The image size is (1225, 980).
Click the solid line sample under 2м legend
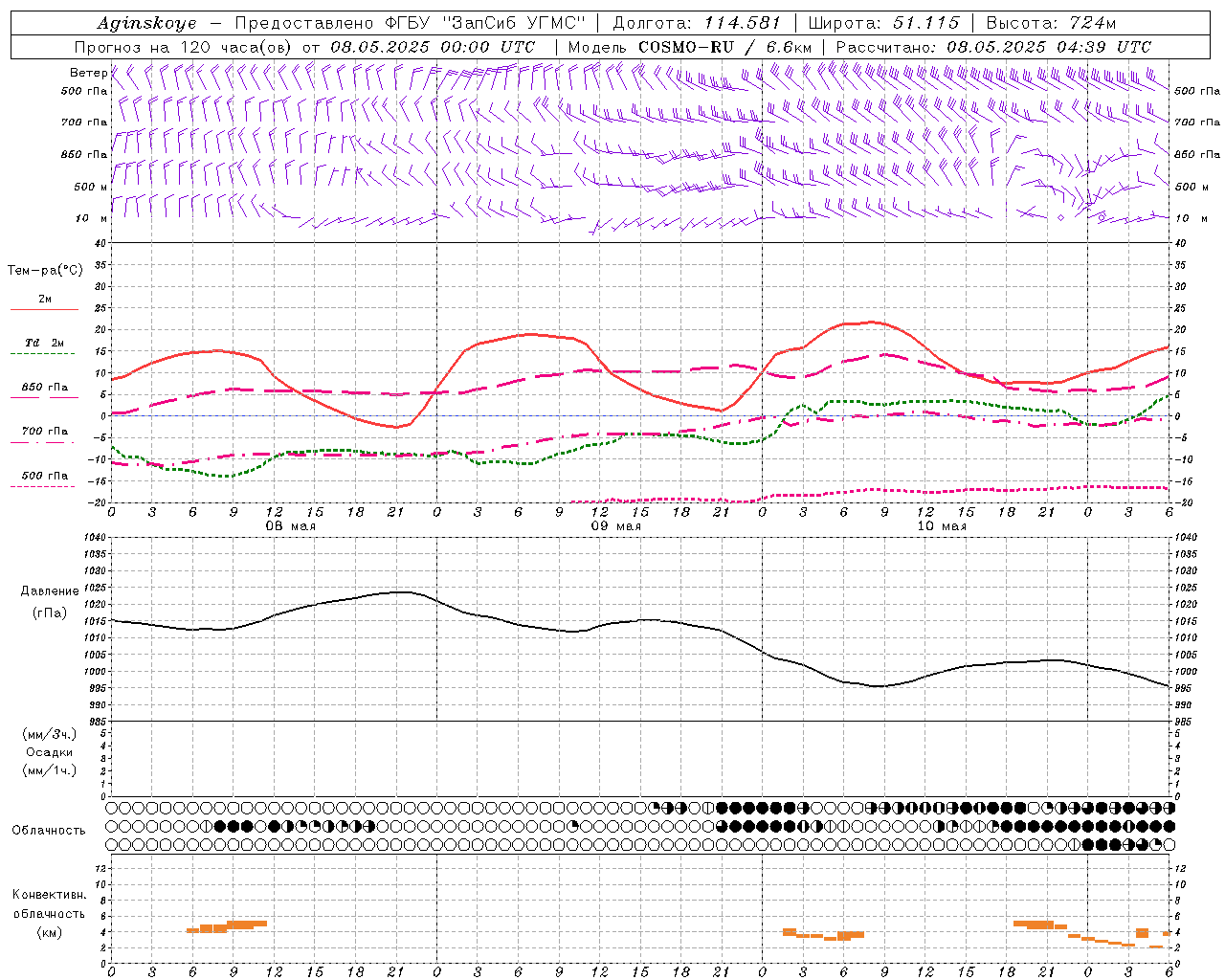pos(44,309)
